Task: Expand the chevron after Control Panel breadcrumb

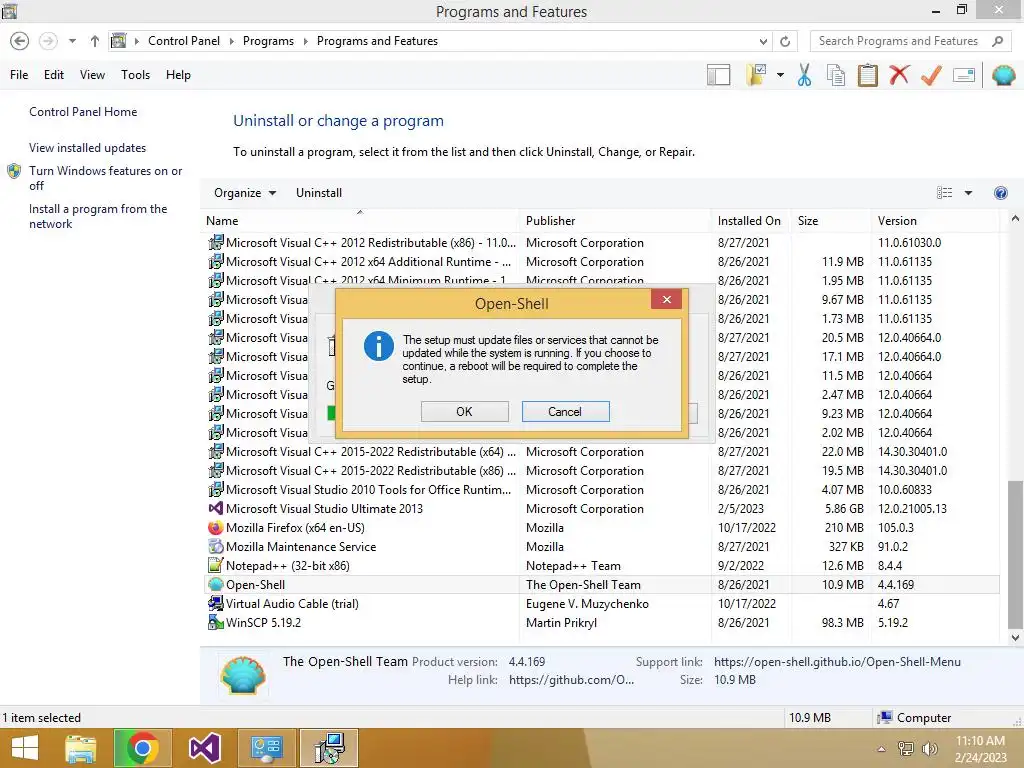Action: (x=232, y=41)
